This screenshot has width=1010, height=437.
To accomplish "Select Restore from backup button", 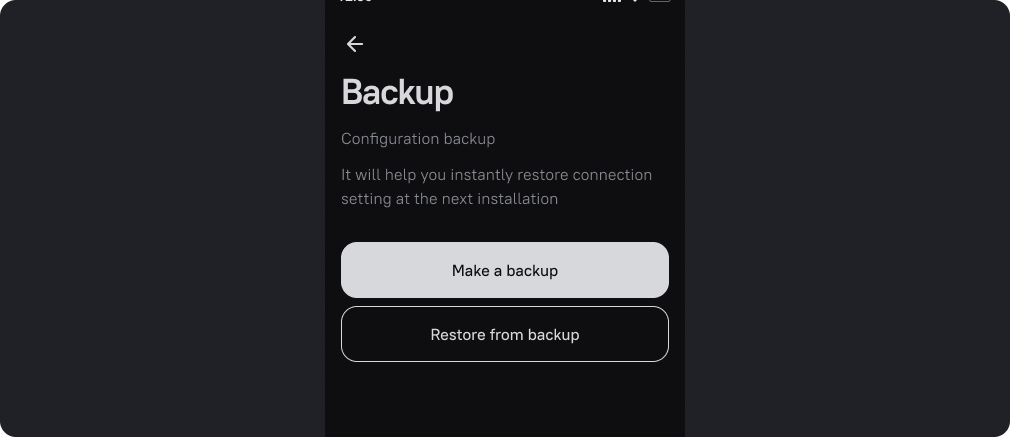I will click(x=504, y=334).
